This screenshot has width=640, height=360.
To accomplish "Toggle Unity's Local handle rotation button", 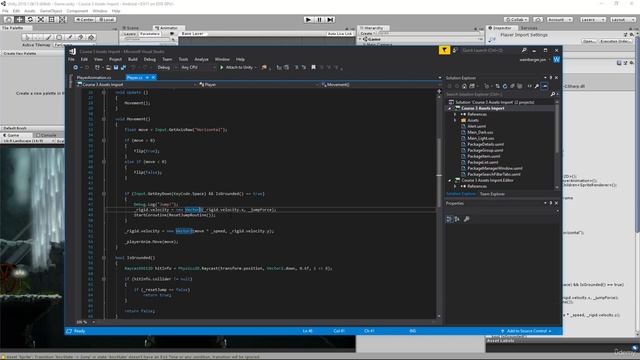I will click(106, 19).
